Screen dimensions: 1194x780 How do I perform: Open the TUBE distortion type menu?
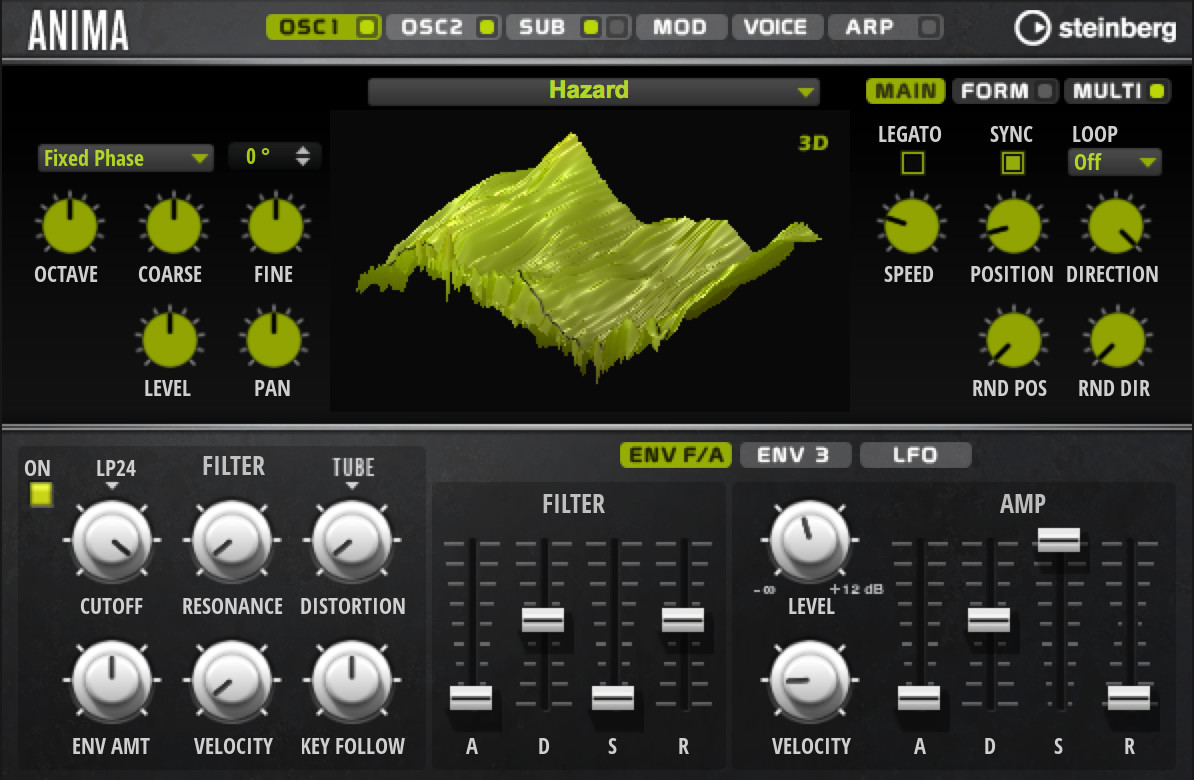(x=353, y=472)
